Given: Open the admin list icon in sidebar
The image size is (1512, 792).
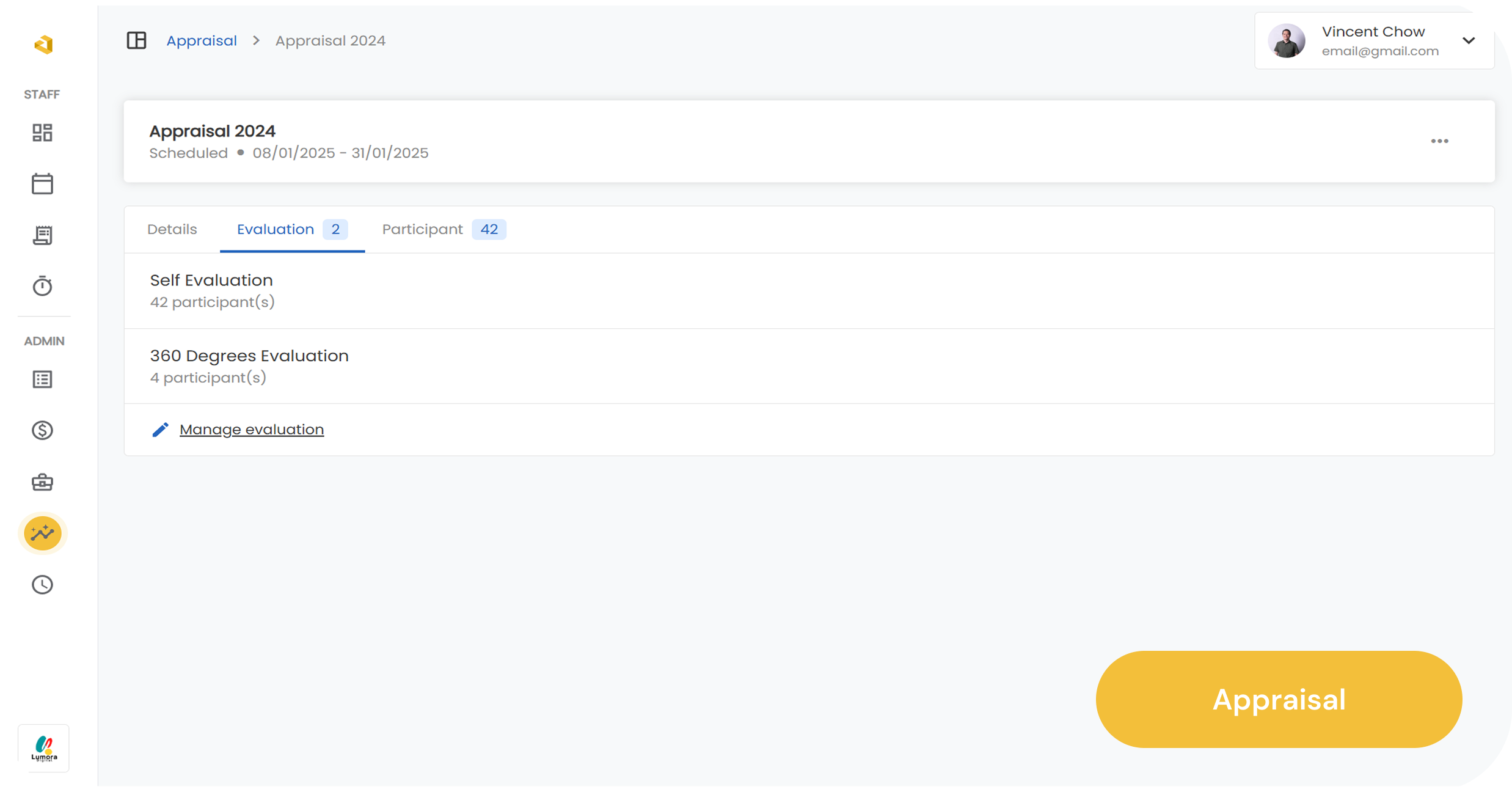Looking at the screenshot, I should (x=42, y=380).
